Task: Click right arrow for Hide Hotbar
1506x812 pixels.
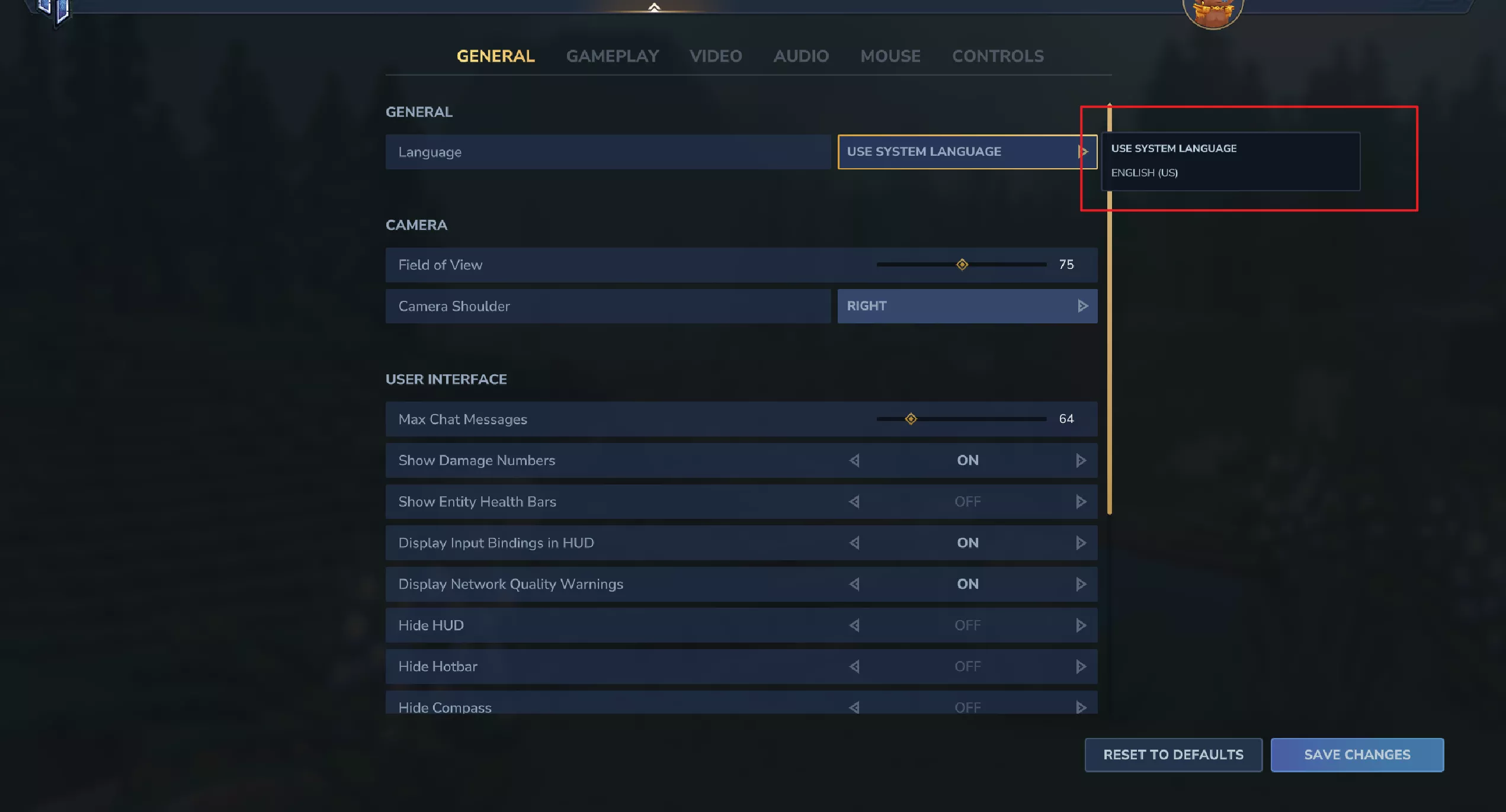Action: pyautogui.click(x=1081, y=666)
